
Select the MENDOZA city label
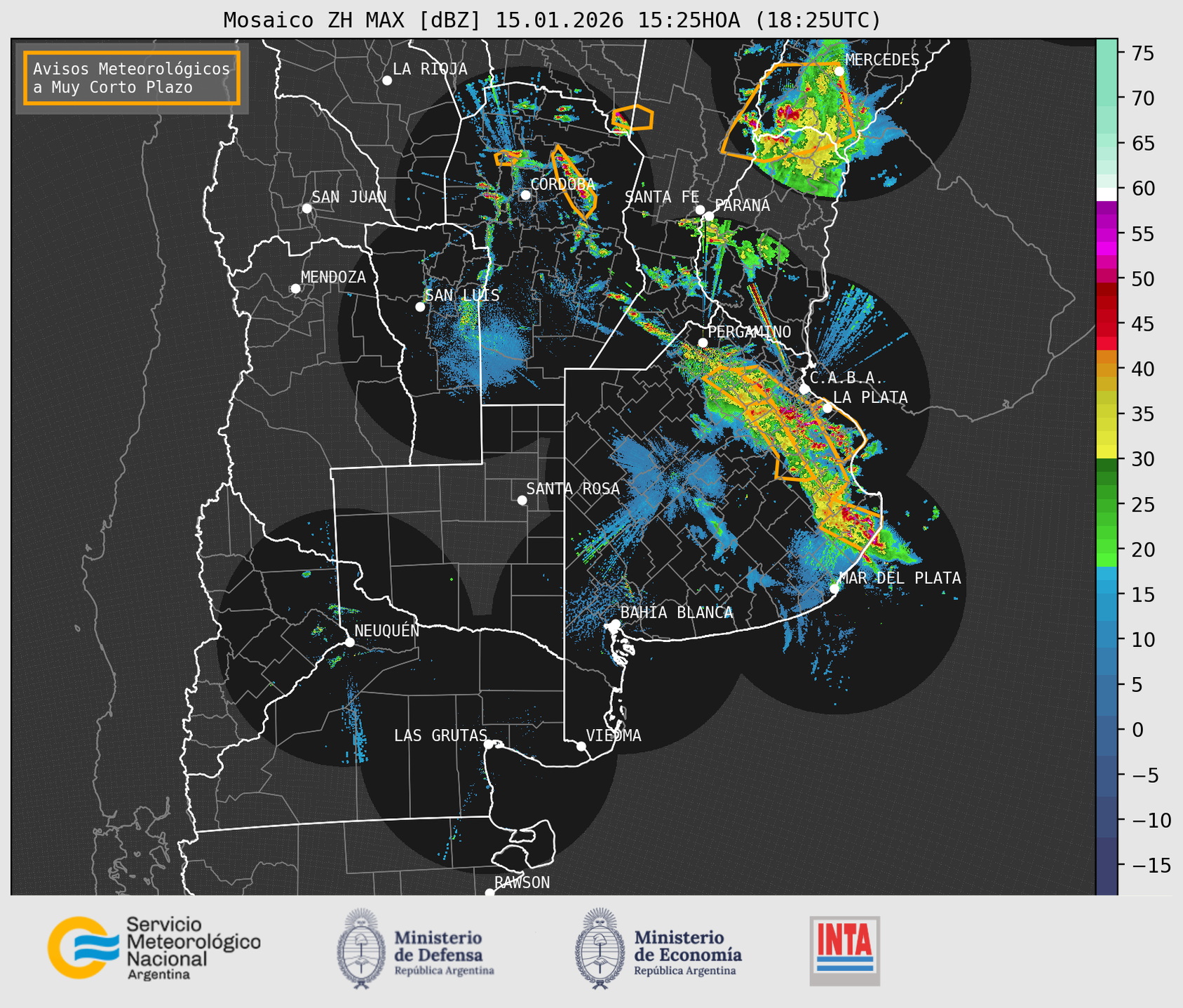(x=333, y=277)
